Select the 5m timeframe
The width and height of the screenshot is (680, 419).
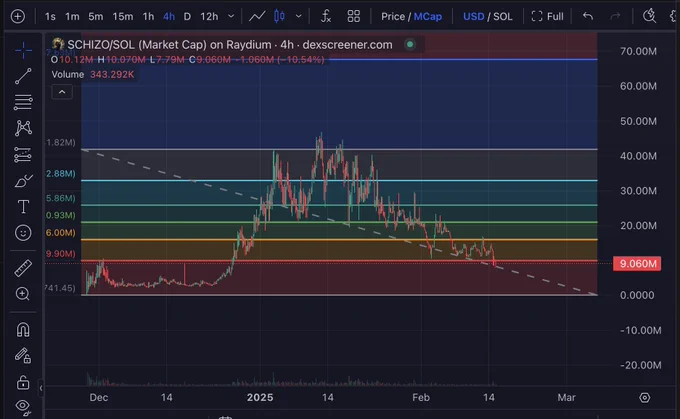95,16
